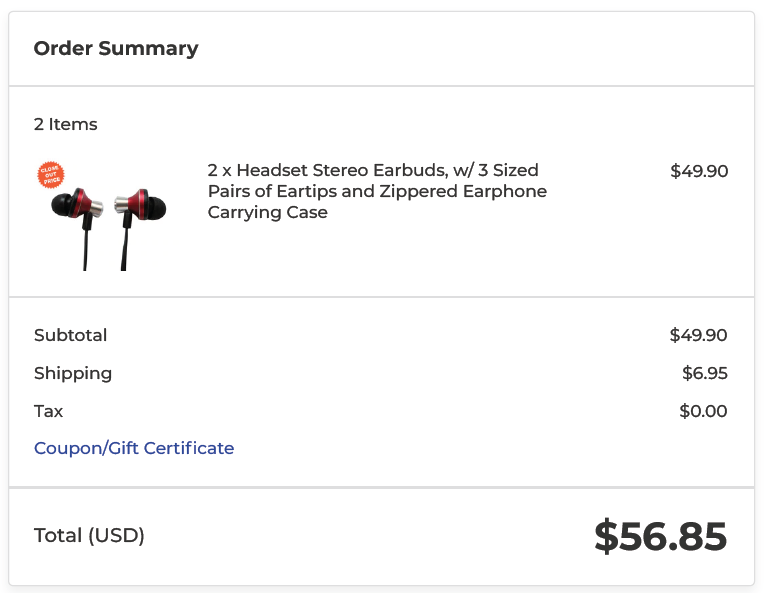765x593 pixels.
Task: Click the $6.95 shipping cost
Action: [704, 373]
